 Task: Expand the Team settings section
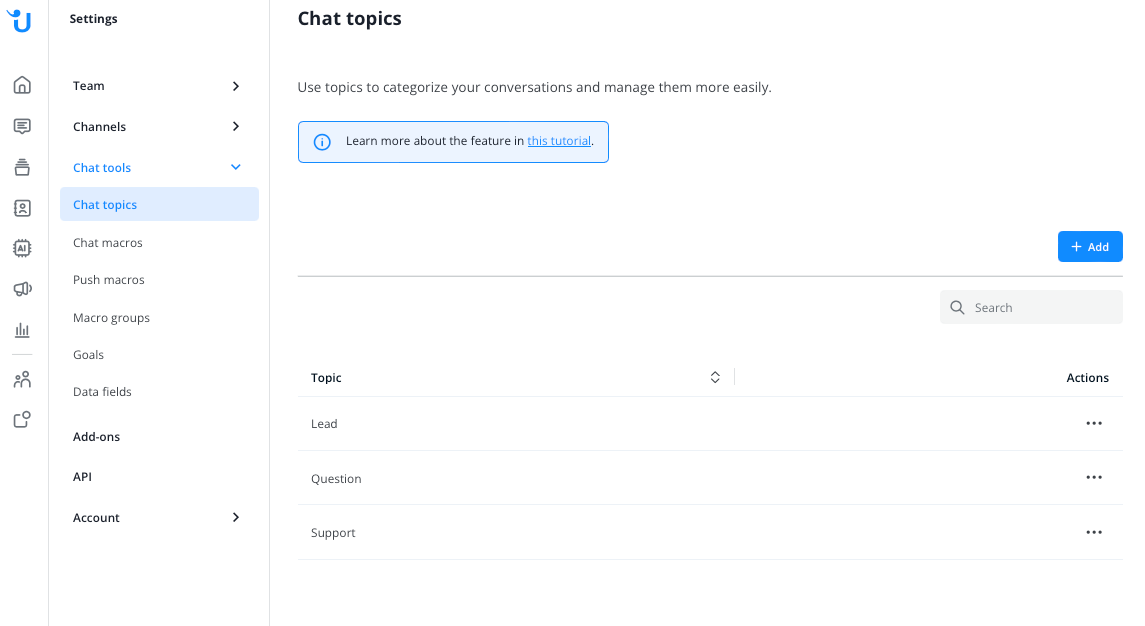(x=157, y=86)
